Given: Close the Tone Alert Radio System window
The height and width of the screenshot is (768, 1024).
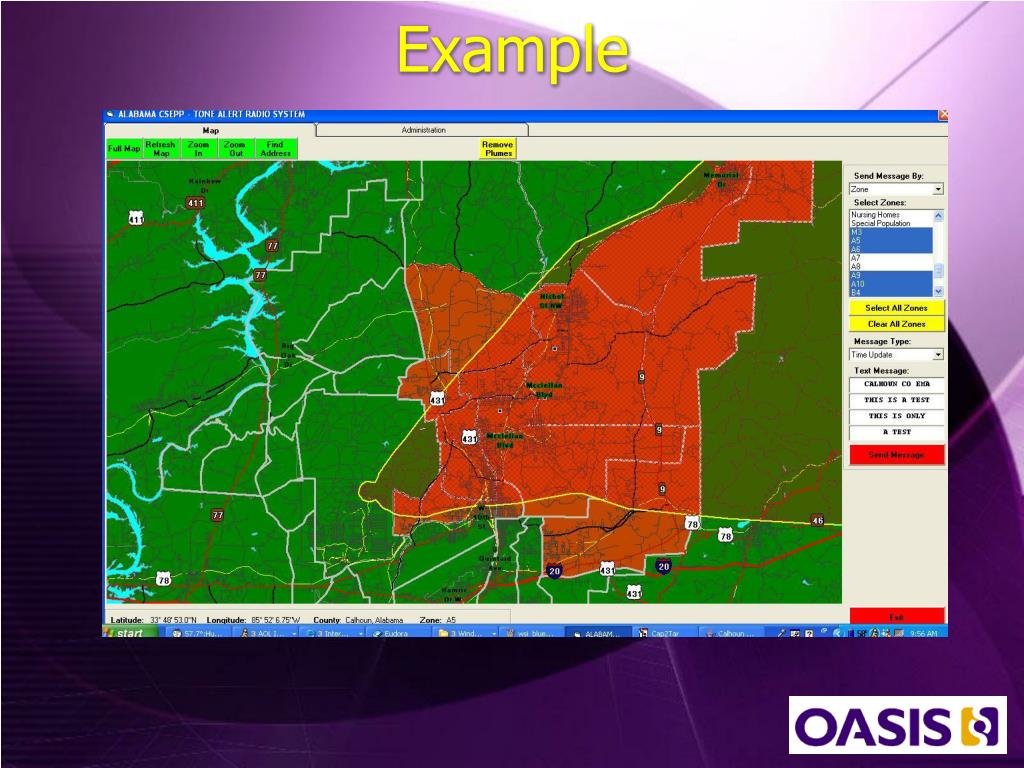Looking at the screenshot, I should (943, 115).
